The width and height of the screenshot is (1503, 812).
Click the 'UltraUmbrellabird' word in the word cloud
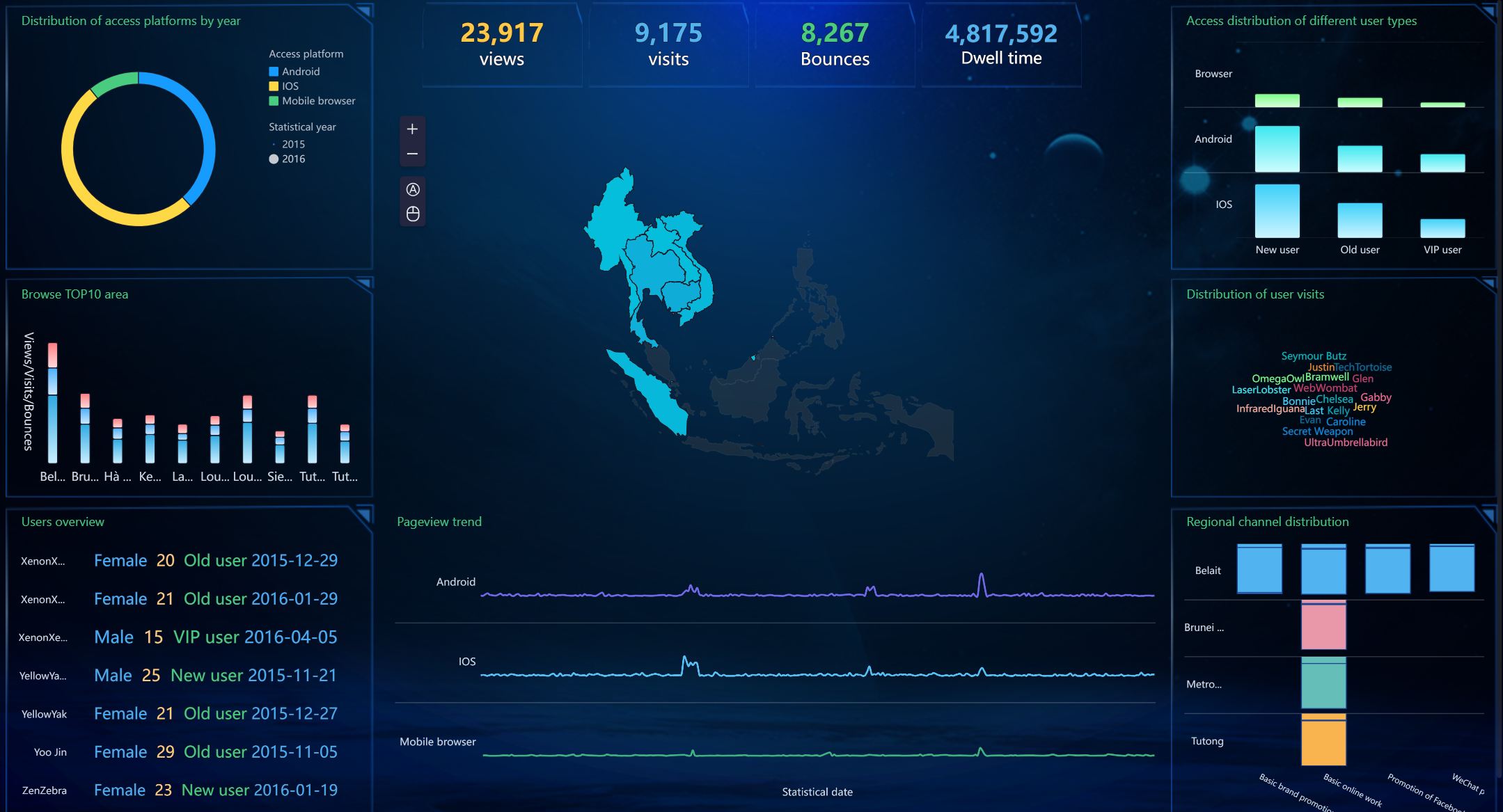[x=1345, y=443]
